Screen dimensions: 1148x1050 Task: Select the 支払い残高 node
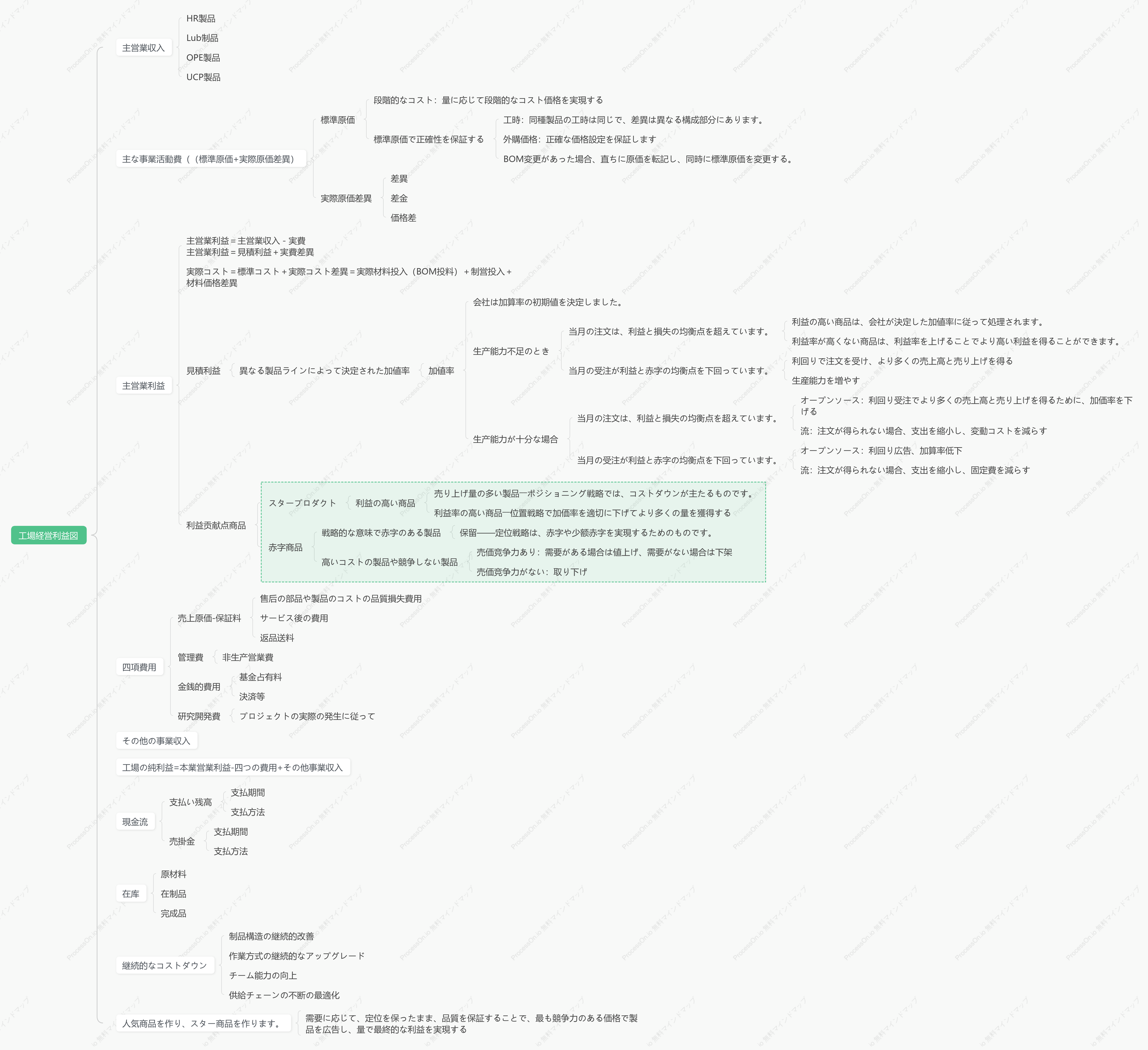click(x=190, y=802)
